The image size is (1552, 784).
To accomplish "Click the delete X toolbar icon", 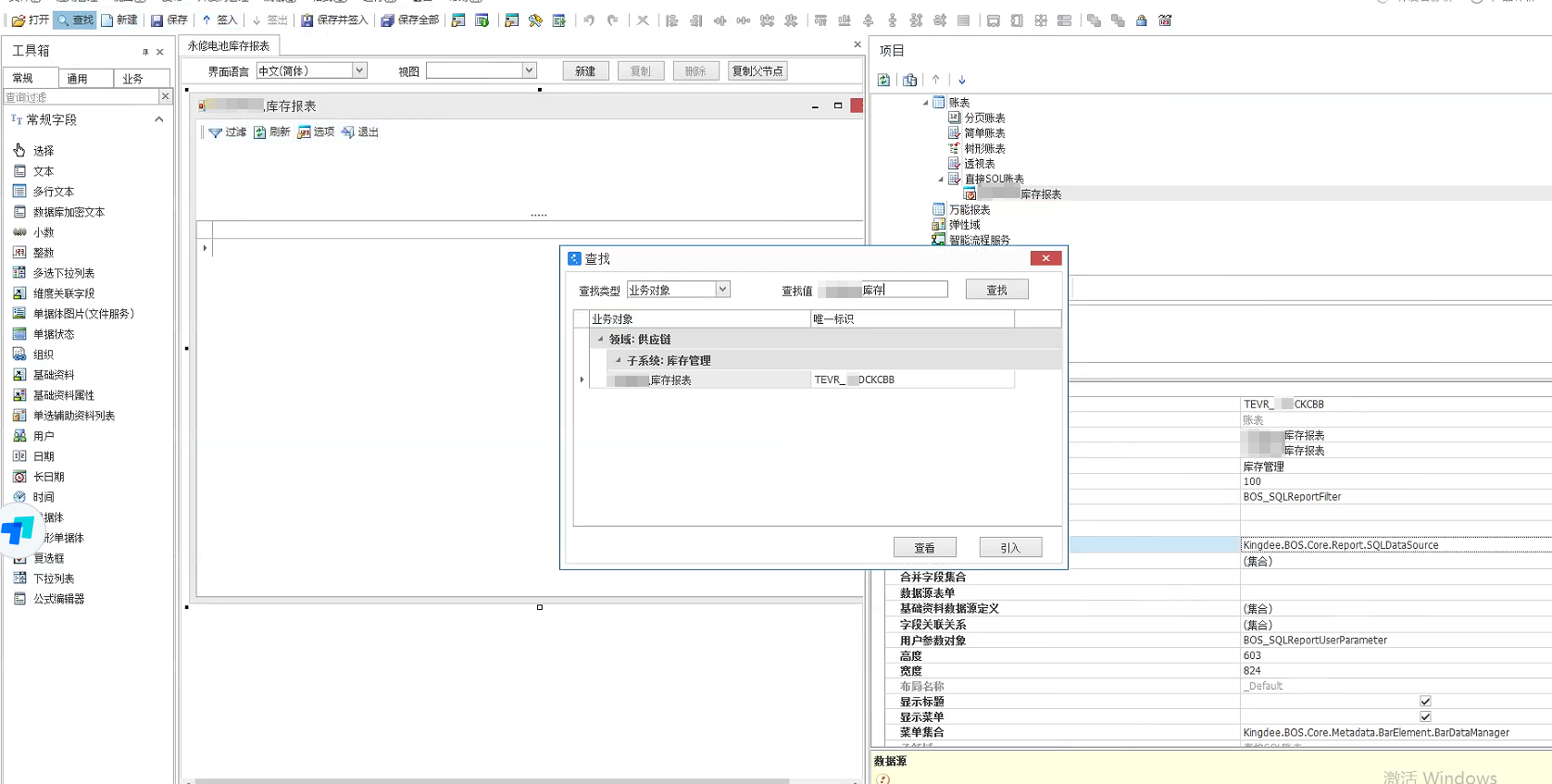I will point(643,20).
